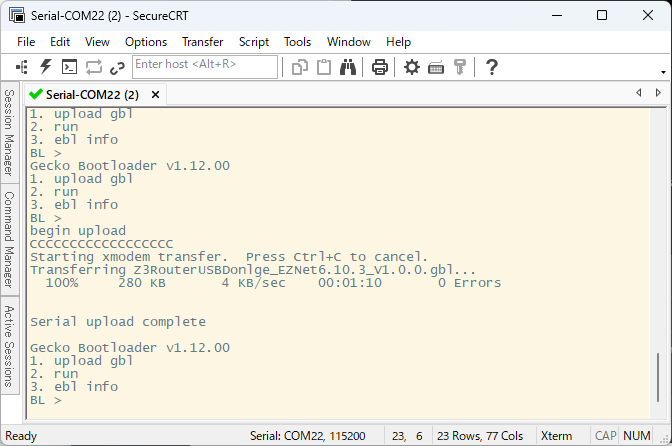Screen dimensions: 672x446
Task: Maximize the SecureCRT window
Action: tap(602, 15)
